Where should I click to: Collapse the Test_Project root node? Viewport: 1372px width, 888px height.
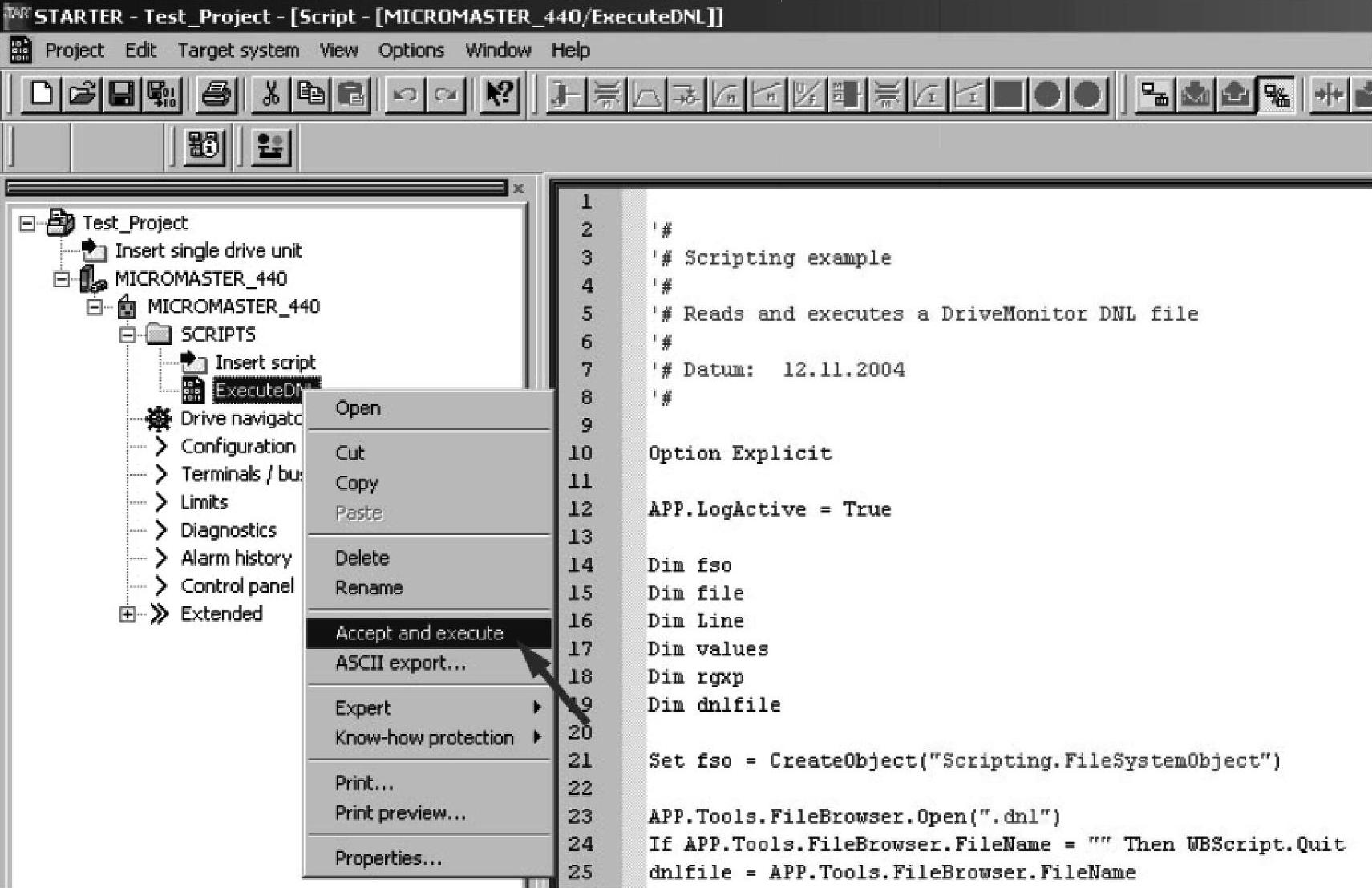[x=28, y=223]
